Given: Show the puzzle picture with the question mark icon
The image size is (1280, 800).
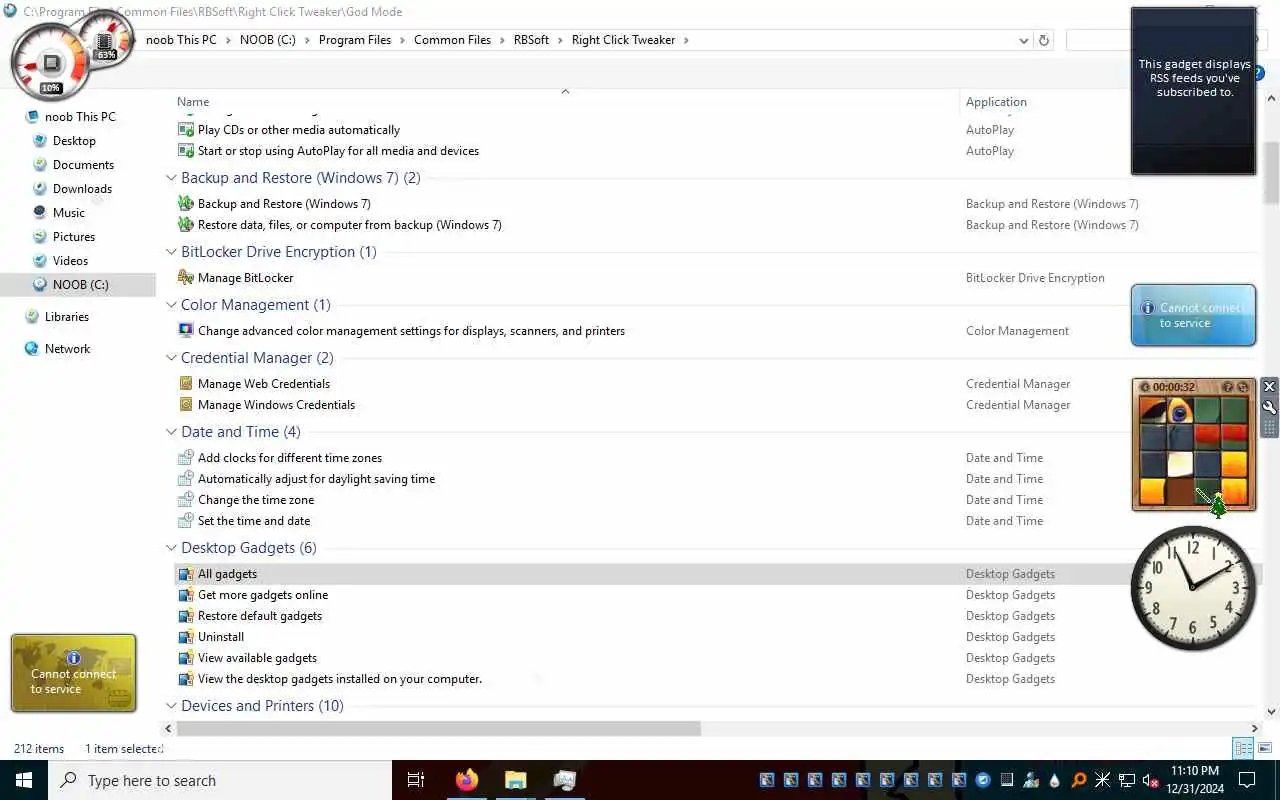Looking at the screenshot, I should (1228, 387).
